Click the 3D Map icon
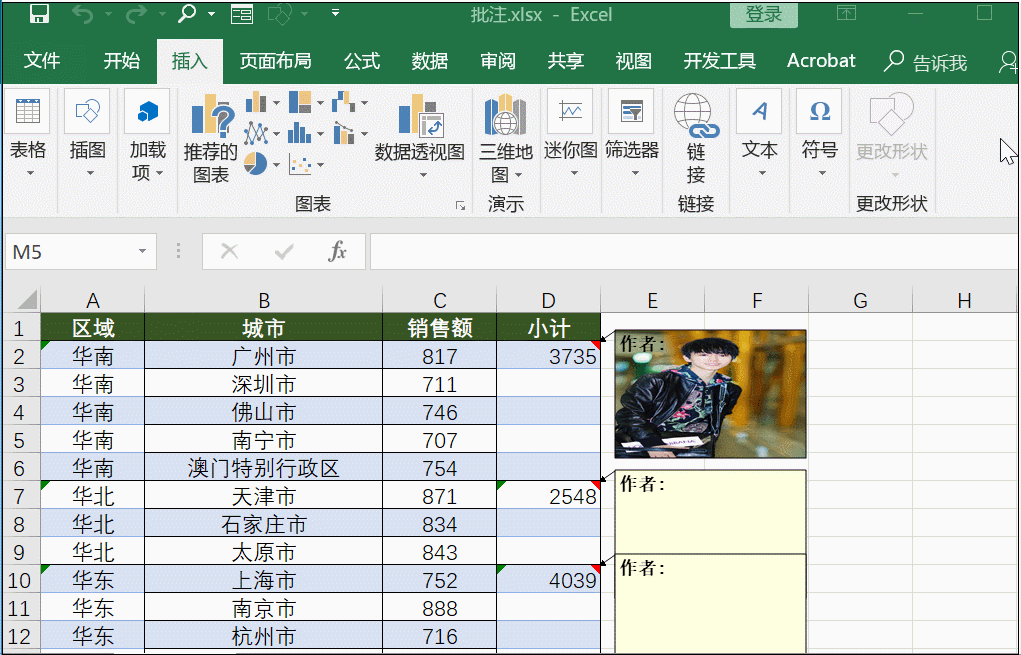The image size is (1021, 655). click(x=505, y=117)
